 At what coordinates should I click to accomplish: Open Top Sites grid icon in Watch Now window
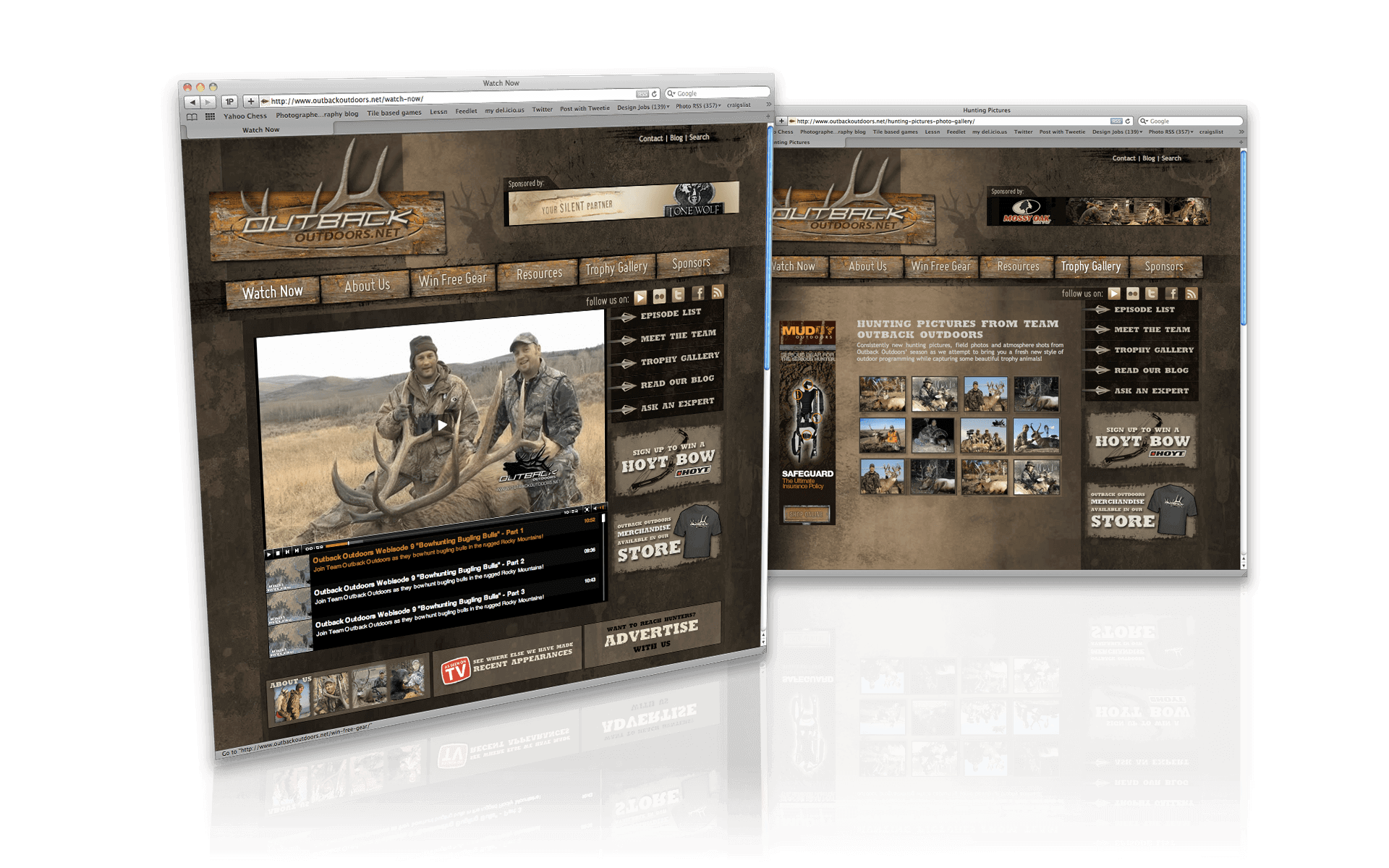[210, 116]
